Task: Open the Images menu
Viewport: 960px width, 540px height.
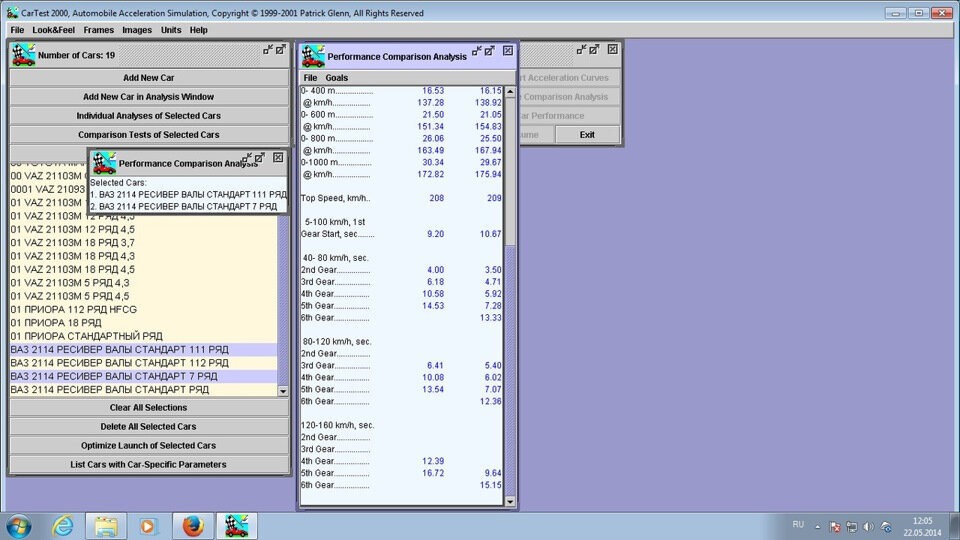Action: [x=137, y=30]
